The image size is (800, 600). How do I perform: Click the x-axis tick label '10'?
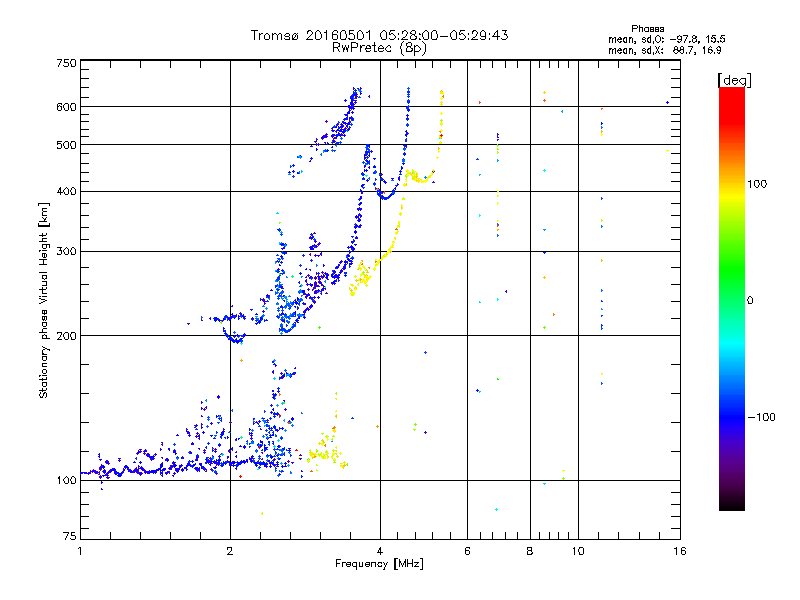578,551
